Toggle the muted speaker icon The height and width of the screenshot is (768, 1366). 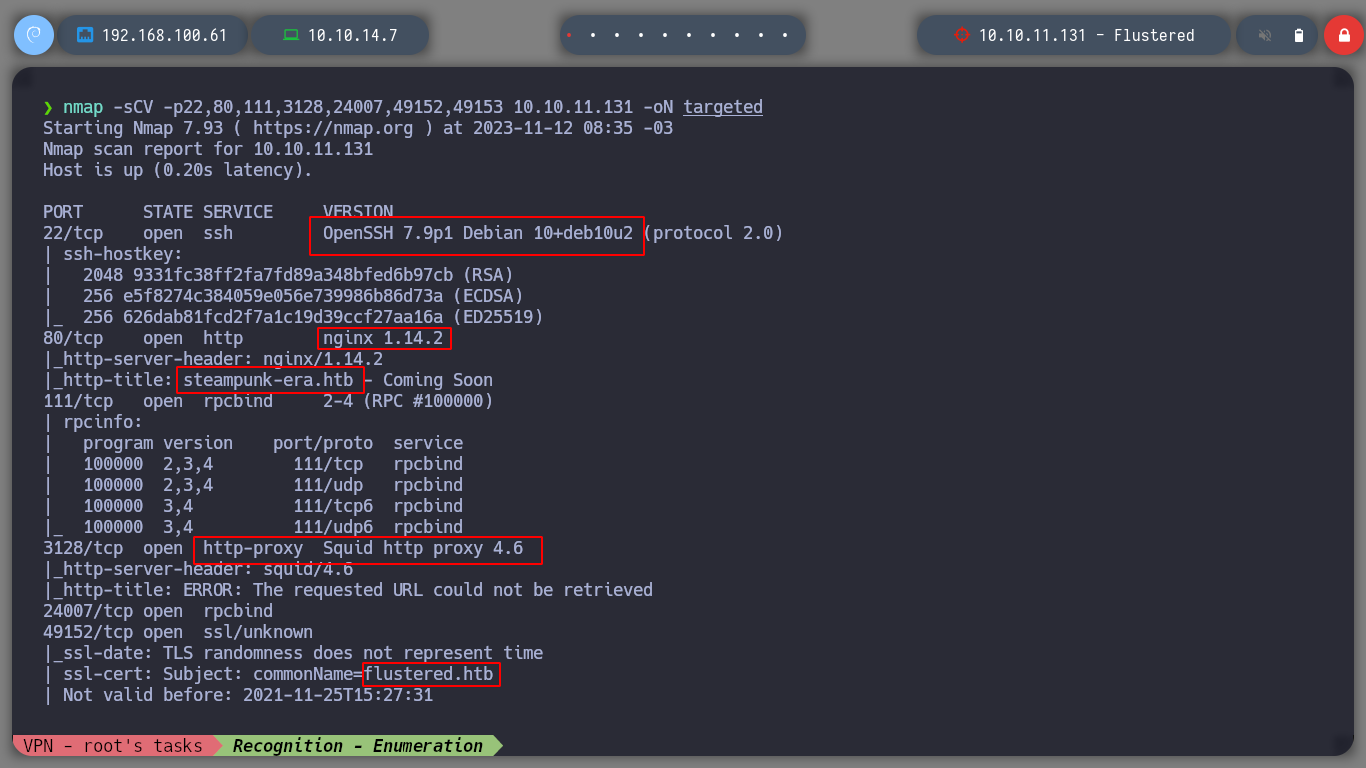point(1265,35)
